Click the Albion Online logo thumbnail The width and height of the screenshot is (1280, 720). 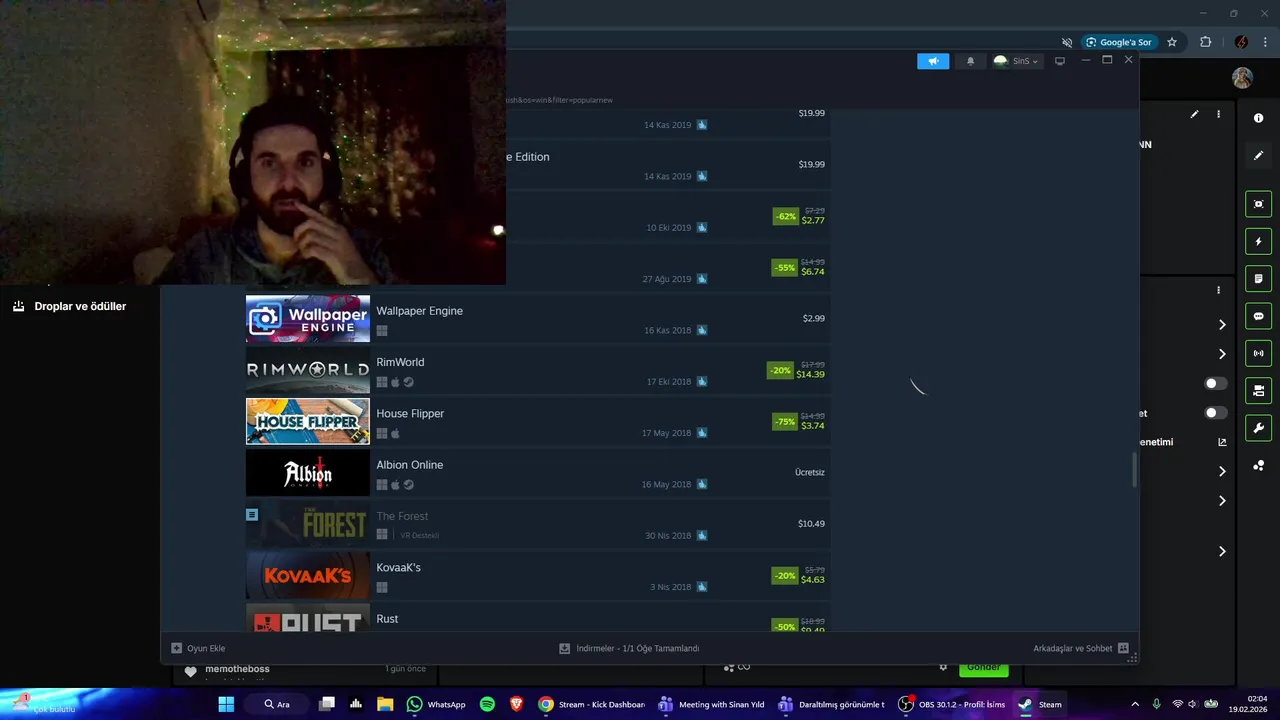click(x=308, y=473)
